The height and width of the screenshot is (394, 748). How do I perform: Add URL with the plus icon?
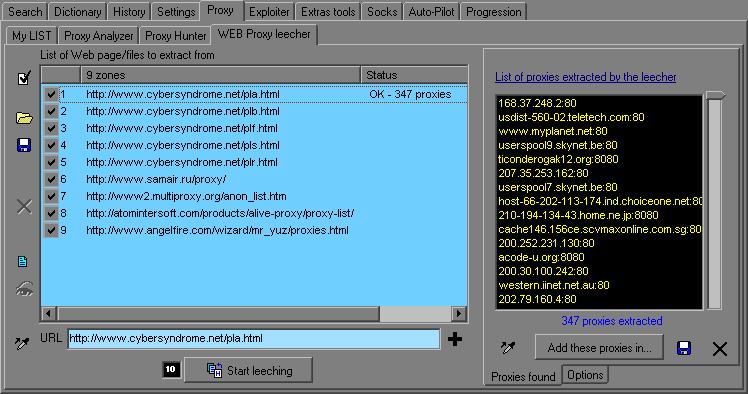455,339
